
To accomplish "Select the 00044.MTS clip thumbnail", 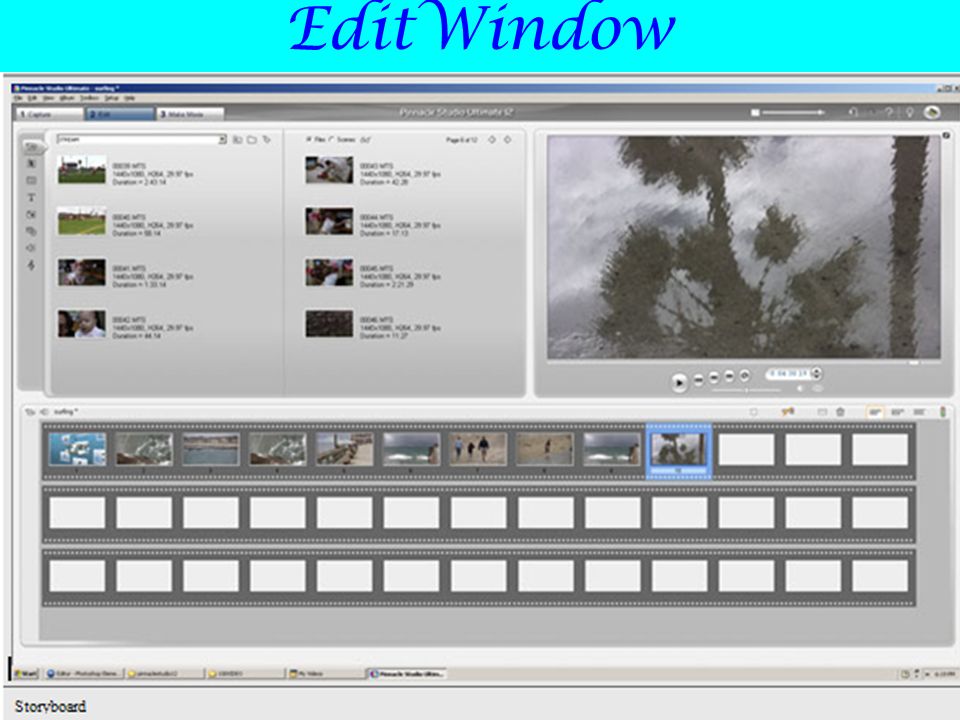I will pos(329,221).
